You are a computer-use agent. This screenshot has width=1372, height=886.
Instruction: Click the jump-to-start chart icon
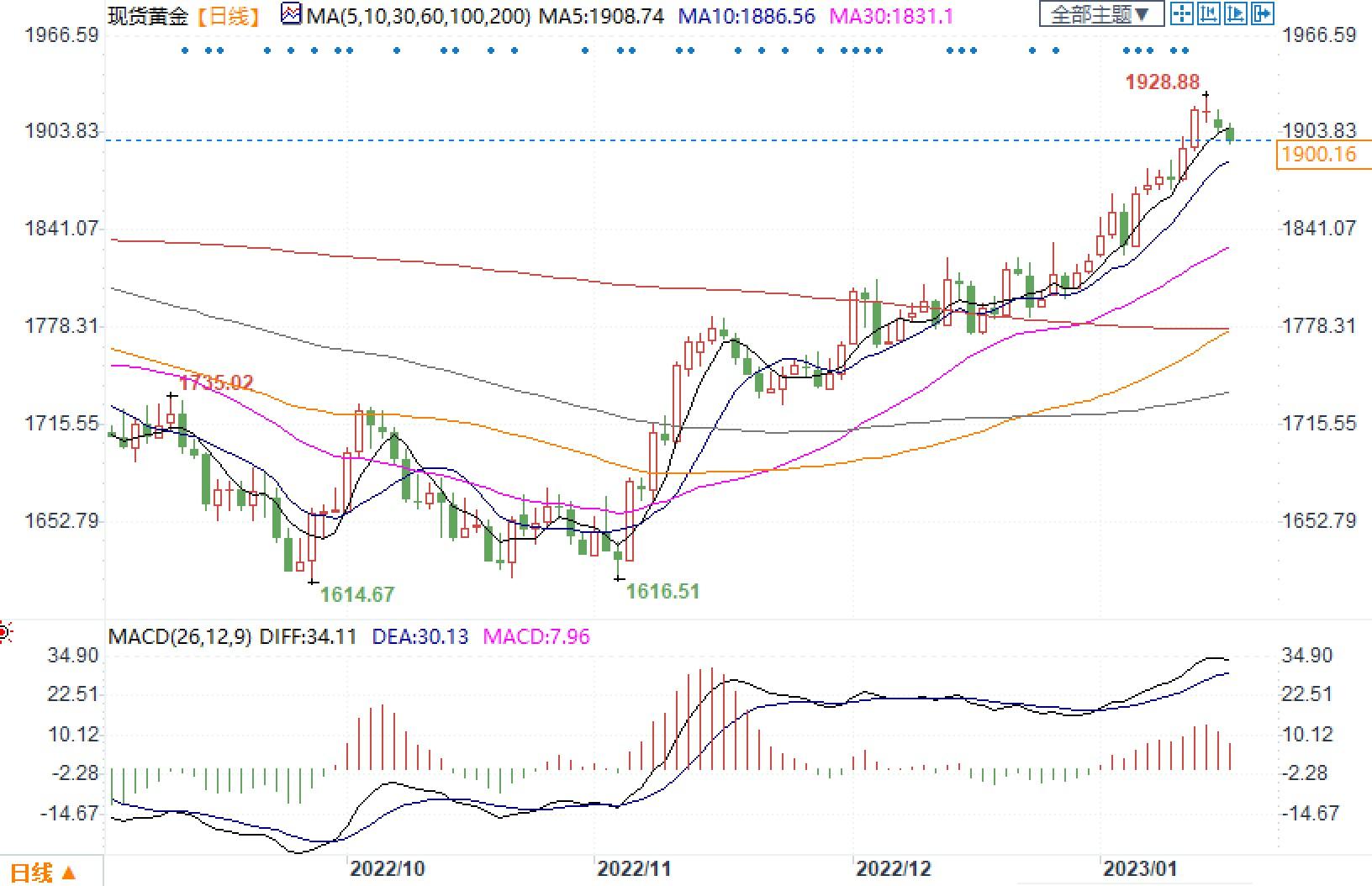[x=1209, y=13]
